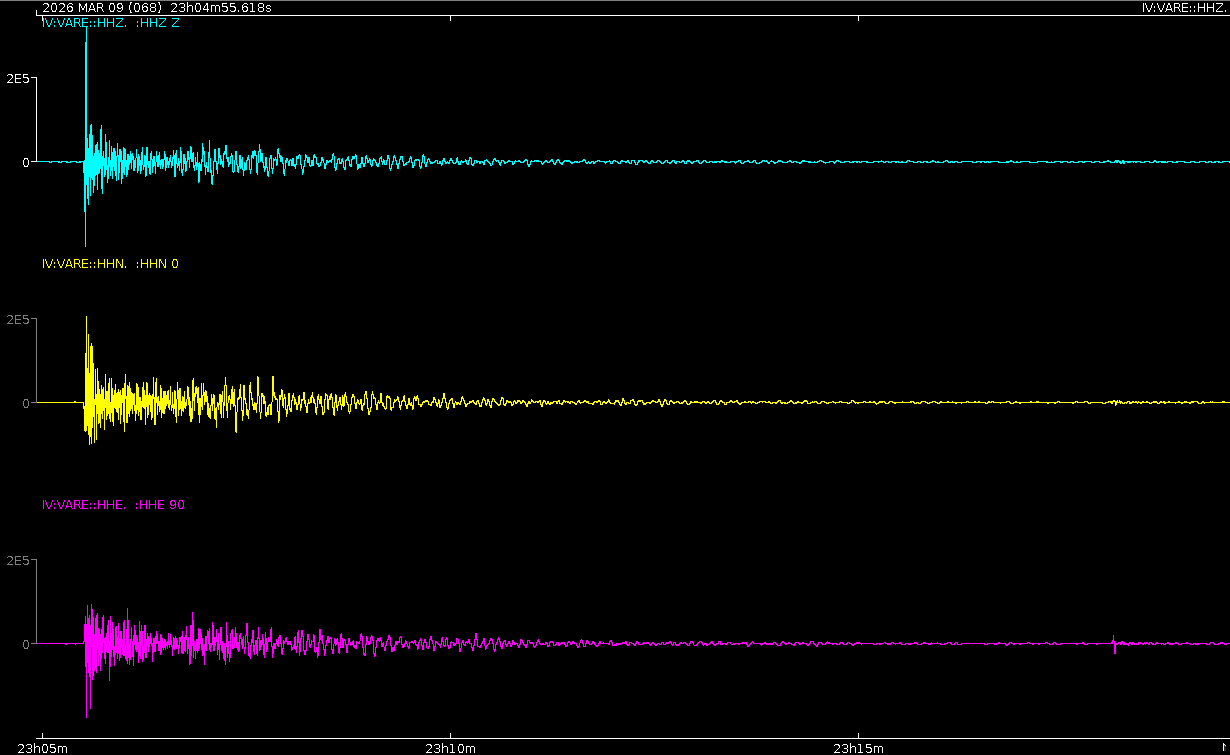Click the 0 amplitude label on yellow trace

[x=26, y=403]
